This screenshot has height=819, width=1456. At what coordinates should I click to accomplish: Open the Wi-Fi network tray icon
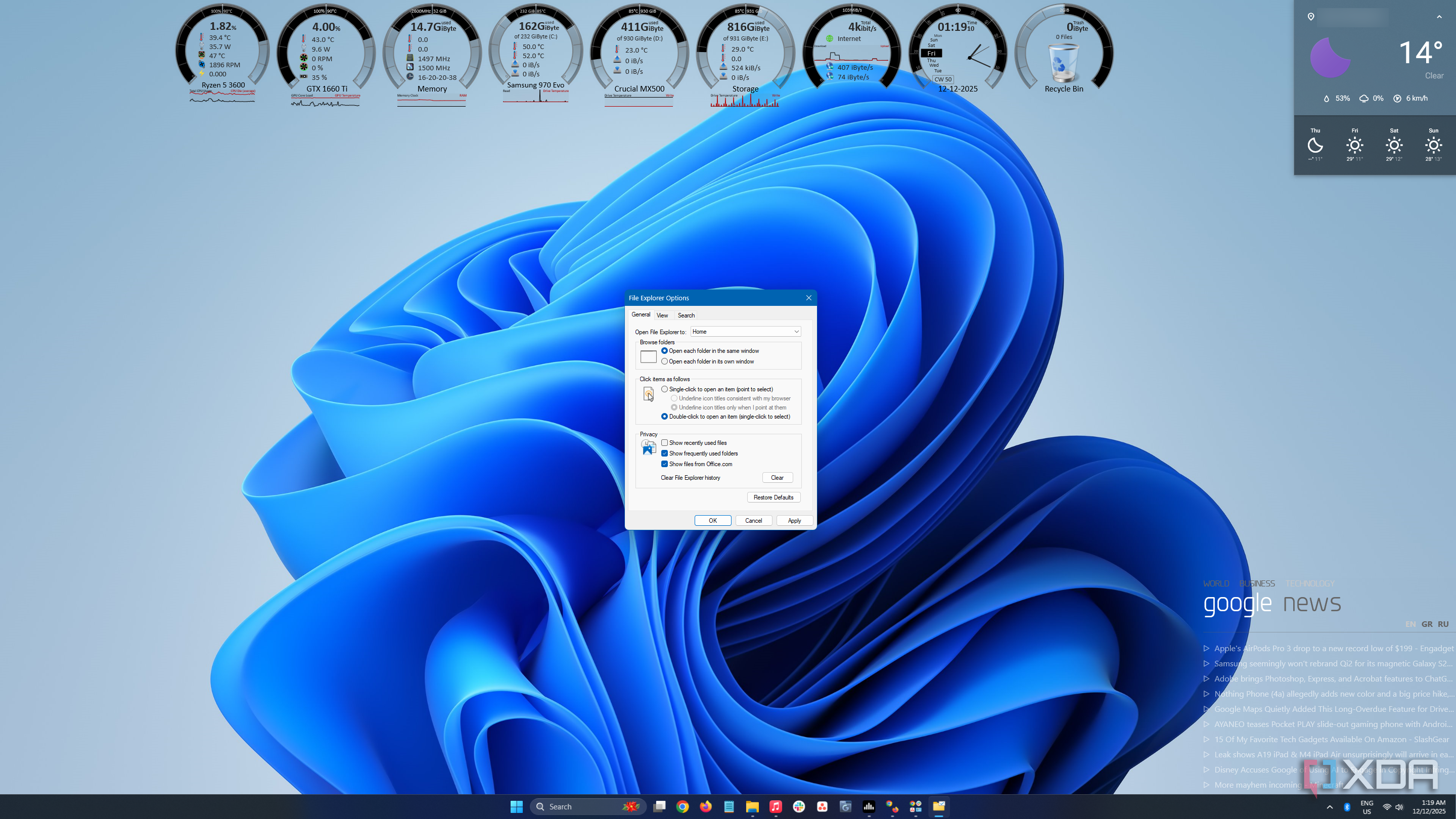1386,807
